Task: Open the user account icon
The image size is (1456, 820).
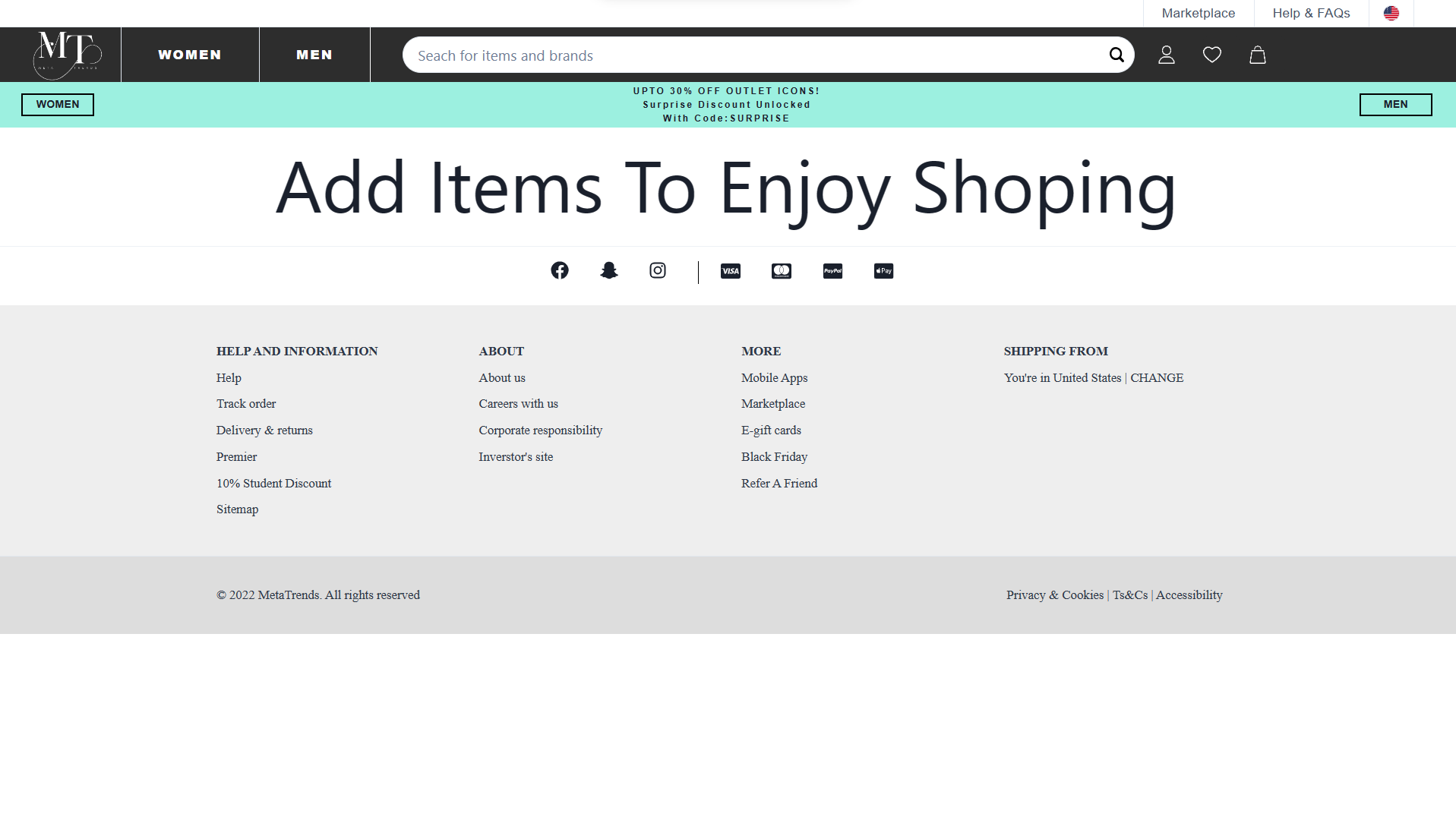Action: click(1166, 55)
